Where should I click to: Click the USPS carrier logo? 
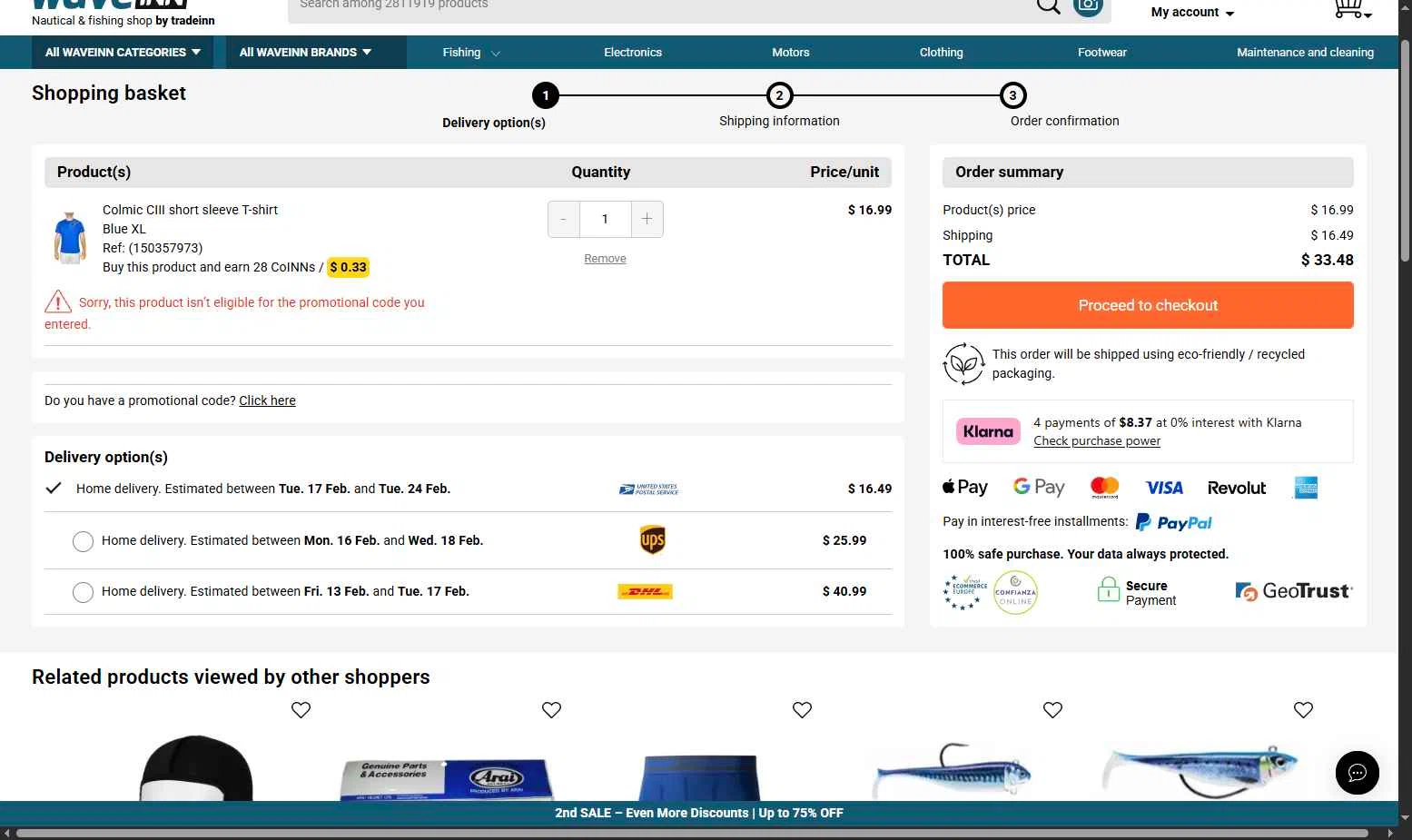click(648, 489)
